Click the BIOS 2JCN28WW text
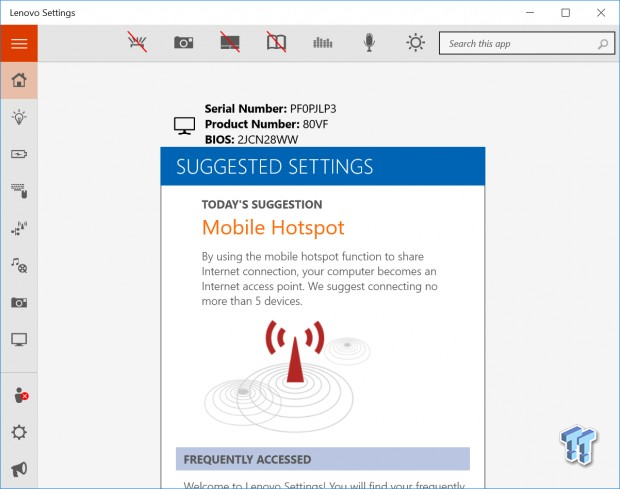Screen dimensions: 620x489 (x=251, y=140)
